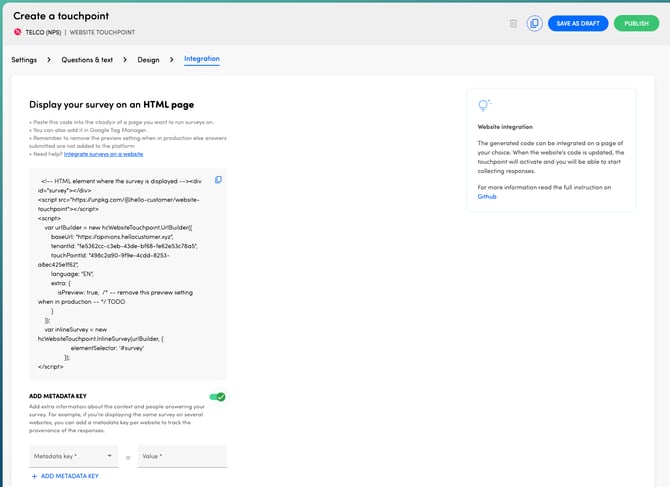Click chevron arrow before Integration step
This screenshot has height=487, width=670.
pos(172,60)
